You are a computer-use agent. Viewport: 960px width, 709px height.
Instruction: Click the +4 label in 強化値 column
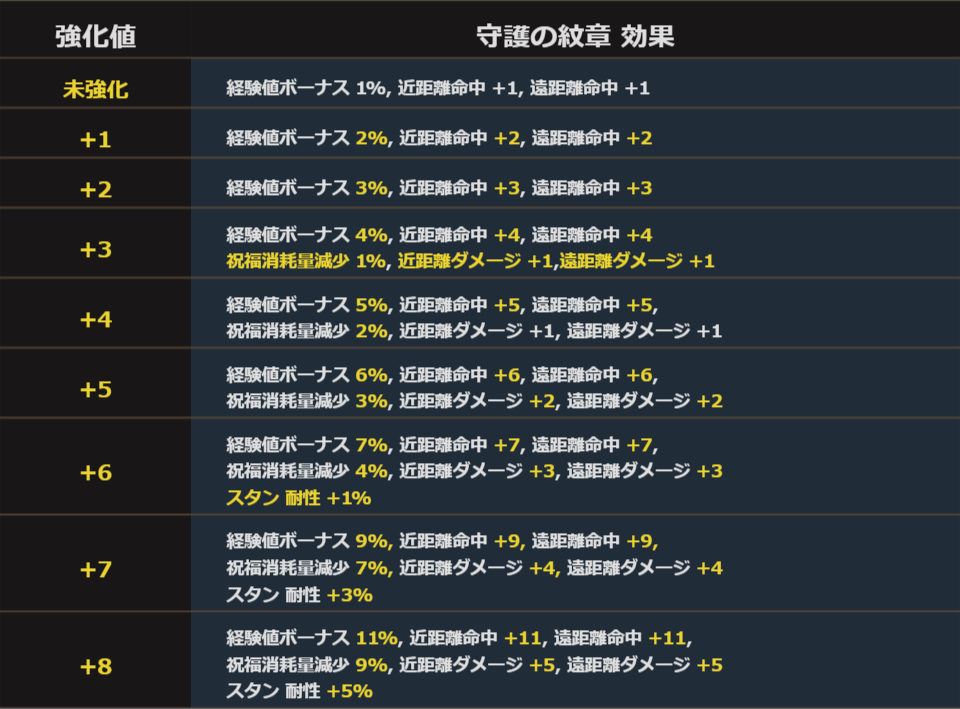click(95, 319)
